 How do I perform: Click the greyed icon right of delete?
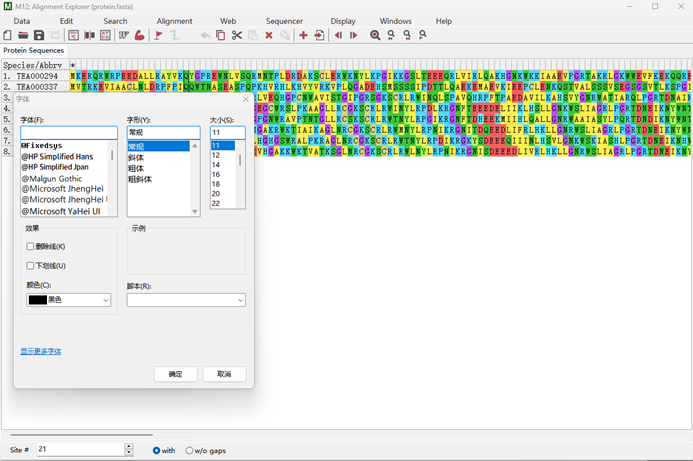click(285, 35)
